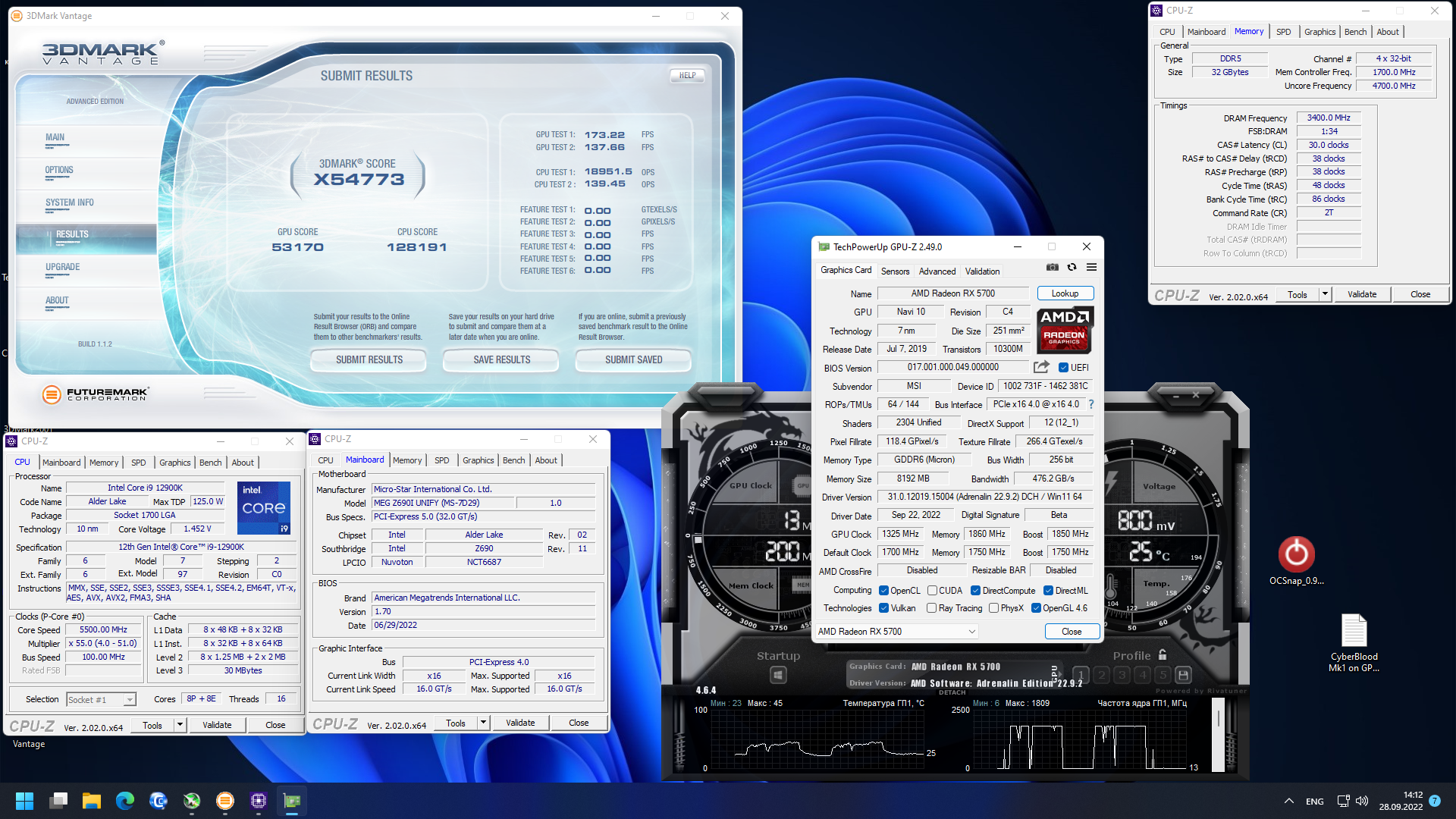Viewport: 1456px width, 819px height.
Task: Switch to Mainboard tab in CPU tab CPU-Z window
Action: click(61, 463)
